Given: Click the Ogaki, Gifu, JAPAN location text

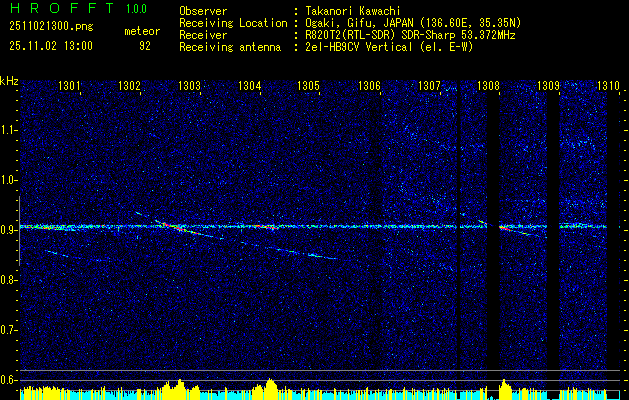Looking at the screenshot, I should coord(413,23).
